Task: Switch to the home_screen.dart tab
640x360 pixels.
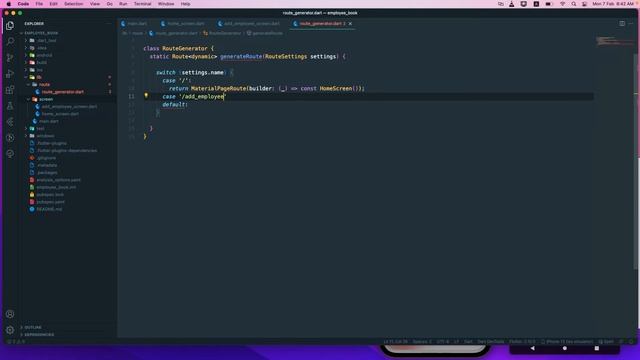Action: (x=182, y=24)
